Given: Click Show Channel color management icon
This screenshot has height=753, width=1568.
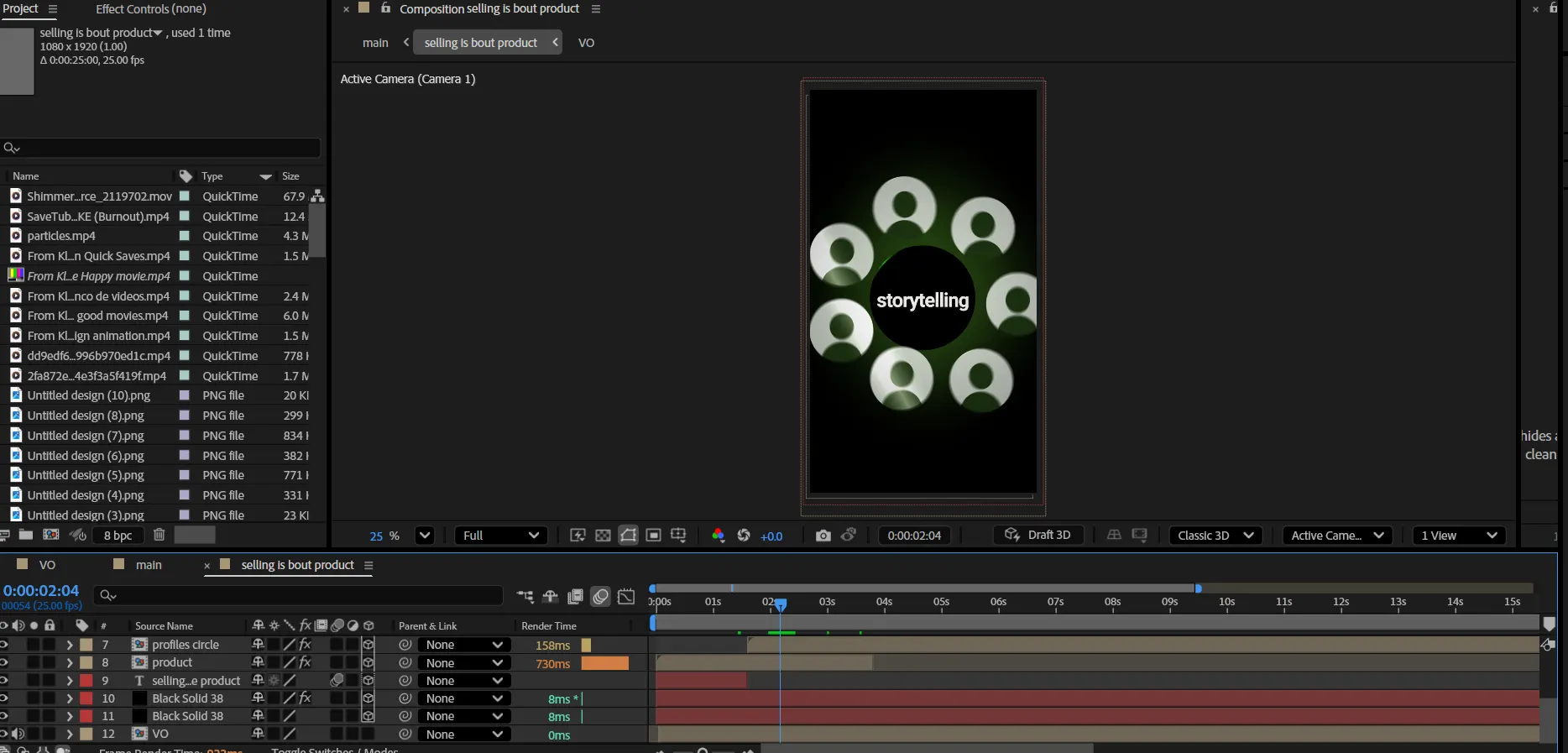Looking at the screenshot, I should [x=718, y=536].
